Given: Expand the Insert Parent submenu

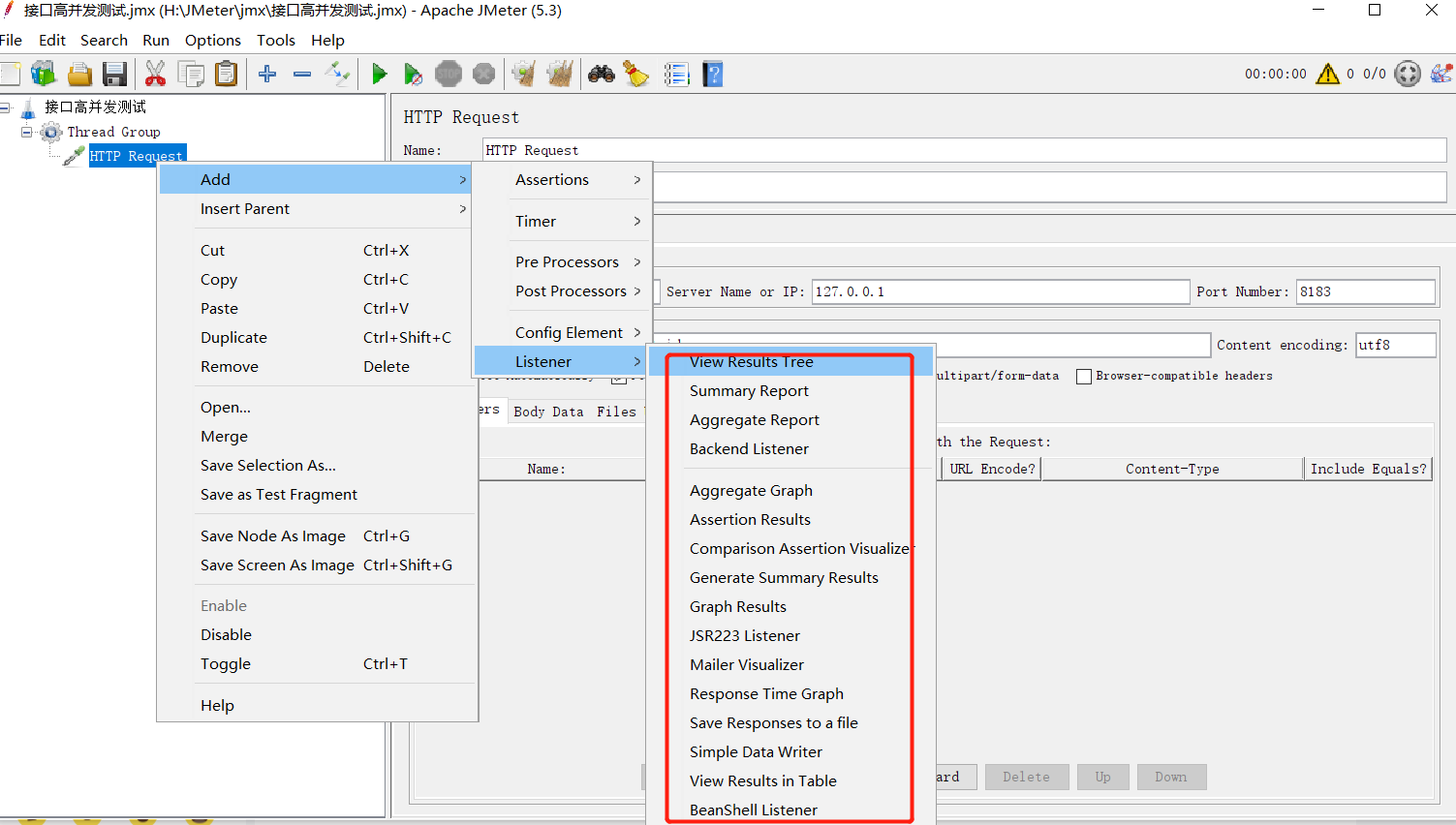Looking at the screenshot, I should coord(316,208).
